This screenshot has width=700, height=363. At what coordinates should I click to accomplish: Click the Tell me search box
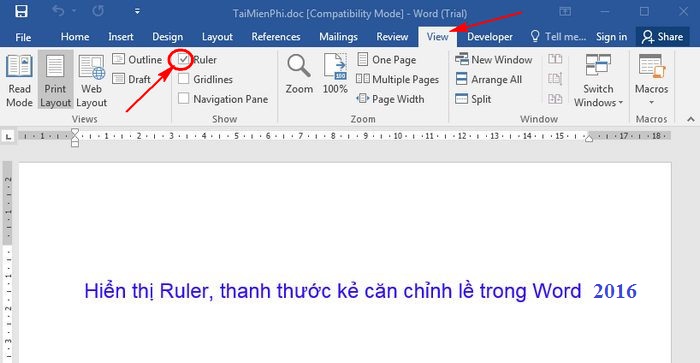tap(558, 37)
